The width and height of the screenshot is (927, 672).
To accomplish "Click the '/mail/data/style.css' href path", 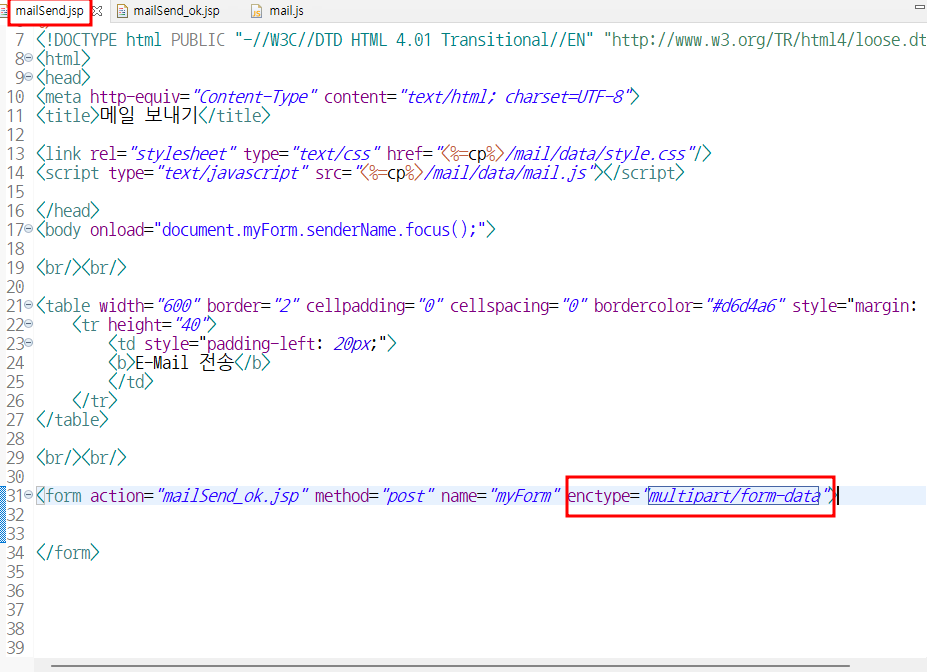I will pyautogui.click(x=595, y=154).
